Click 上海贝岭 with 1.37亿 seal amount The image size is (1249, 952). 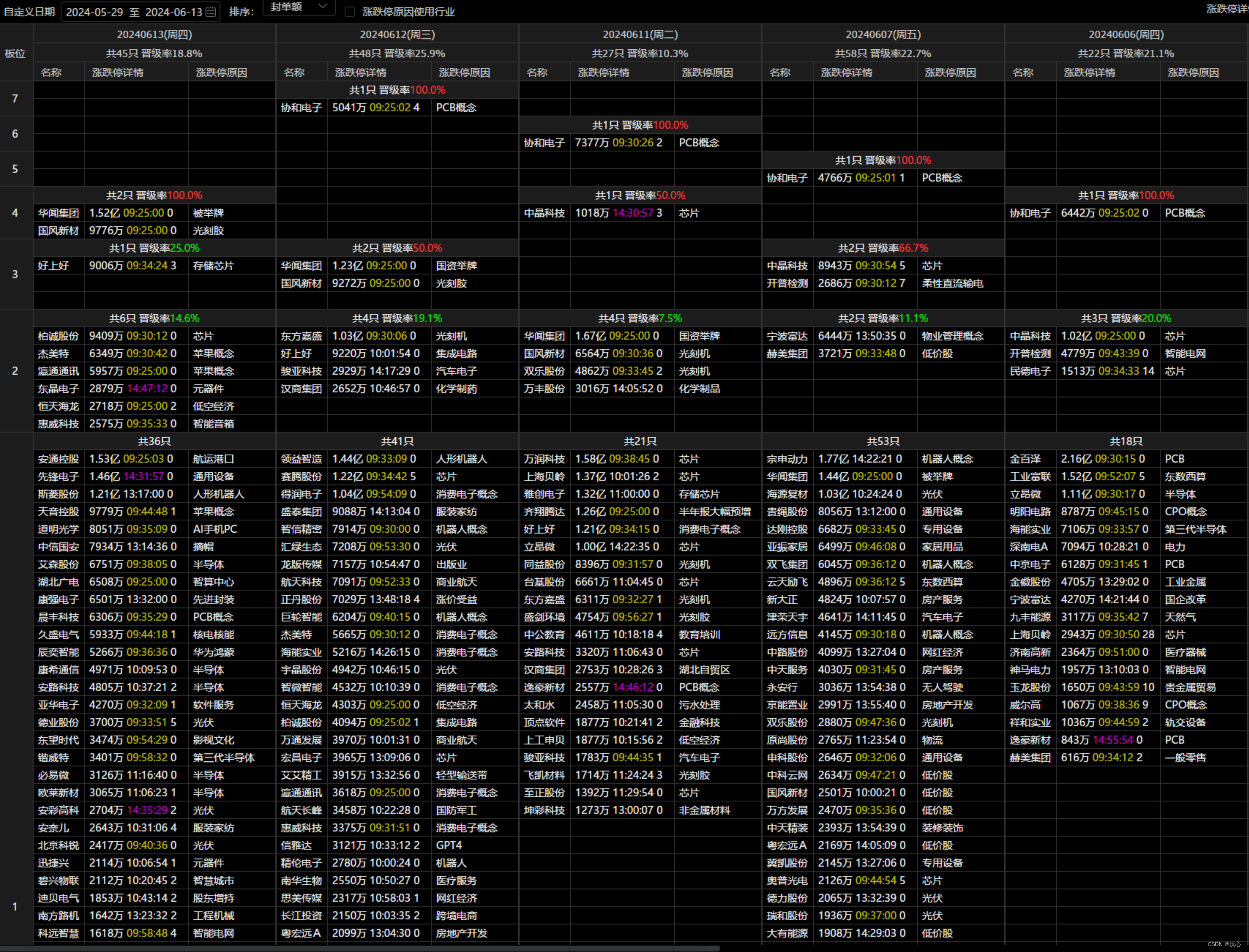point(544,477)
